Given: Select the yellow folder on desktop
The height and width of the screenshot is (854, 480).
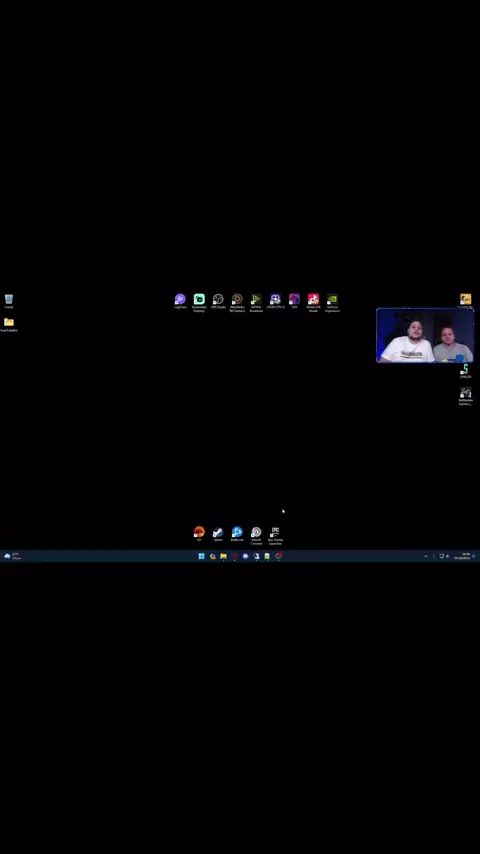Looking at the screenshot, I should 9,325.
